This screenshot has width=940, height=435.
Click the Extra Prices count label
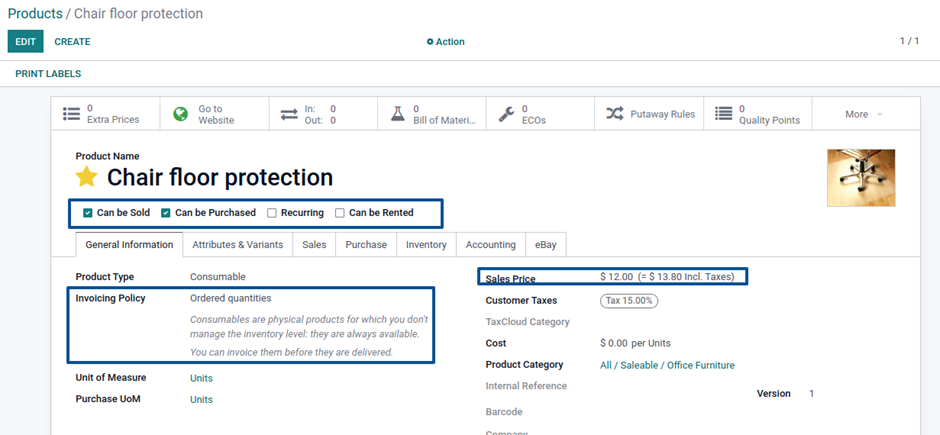[x=113, y=119]
